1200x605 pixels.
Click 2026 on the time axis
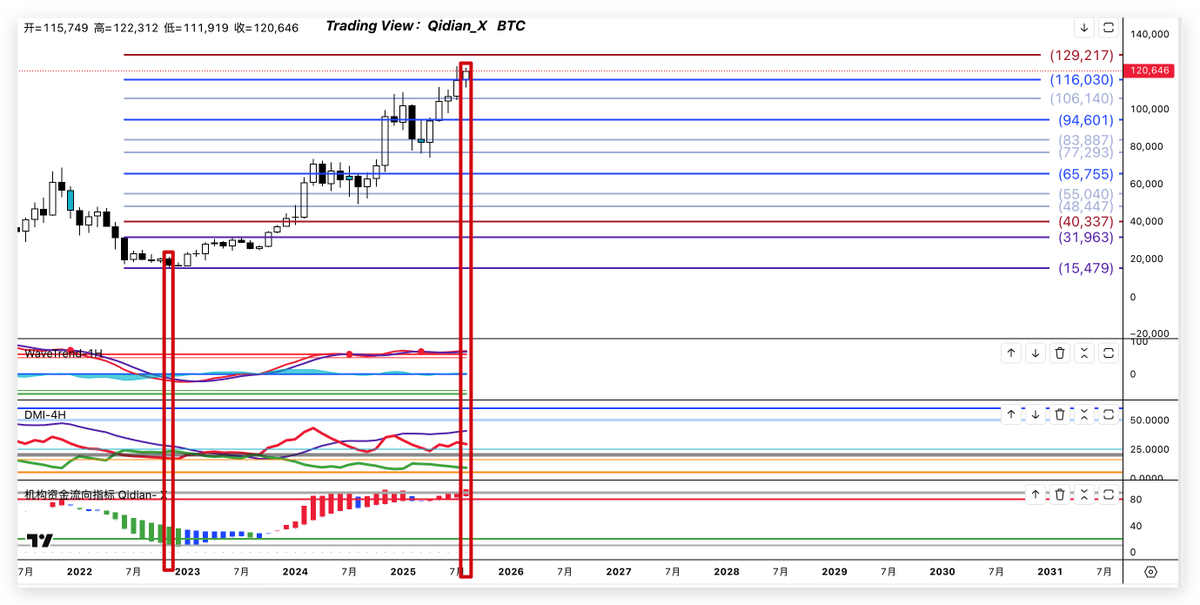511,572
